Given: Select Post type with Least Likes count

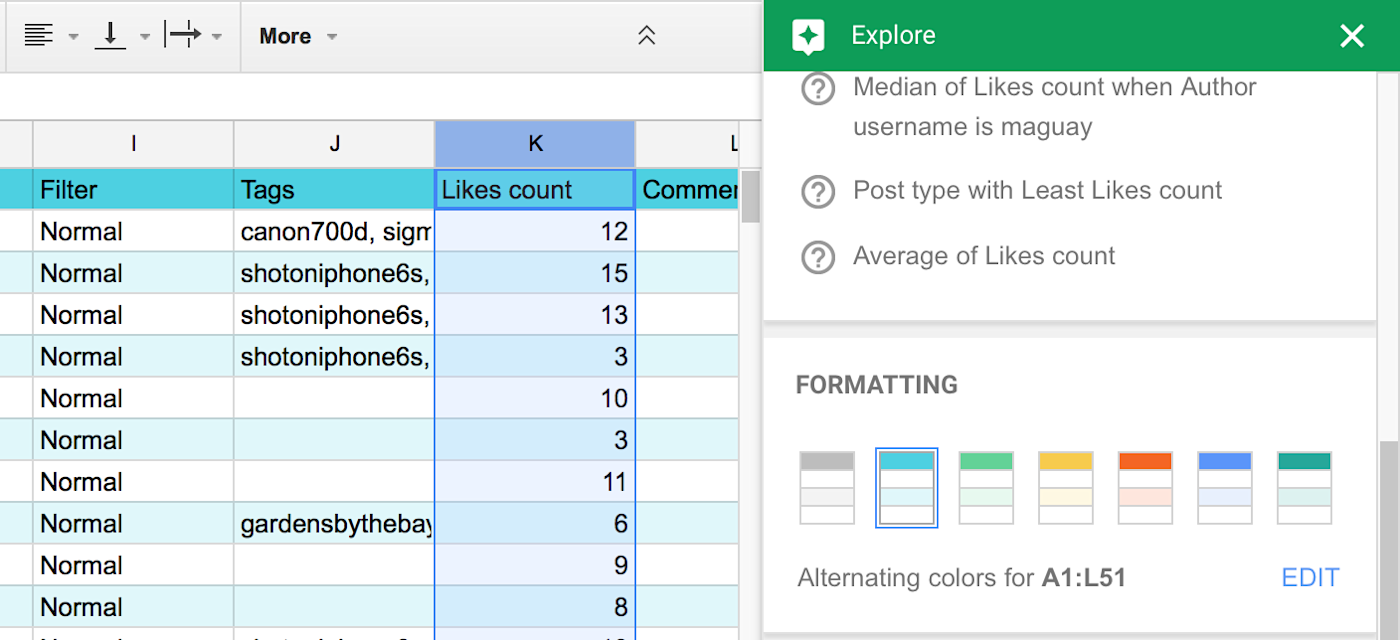Looking at the screenshot, I should pyautogui.click(x=1037, y=191).
